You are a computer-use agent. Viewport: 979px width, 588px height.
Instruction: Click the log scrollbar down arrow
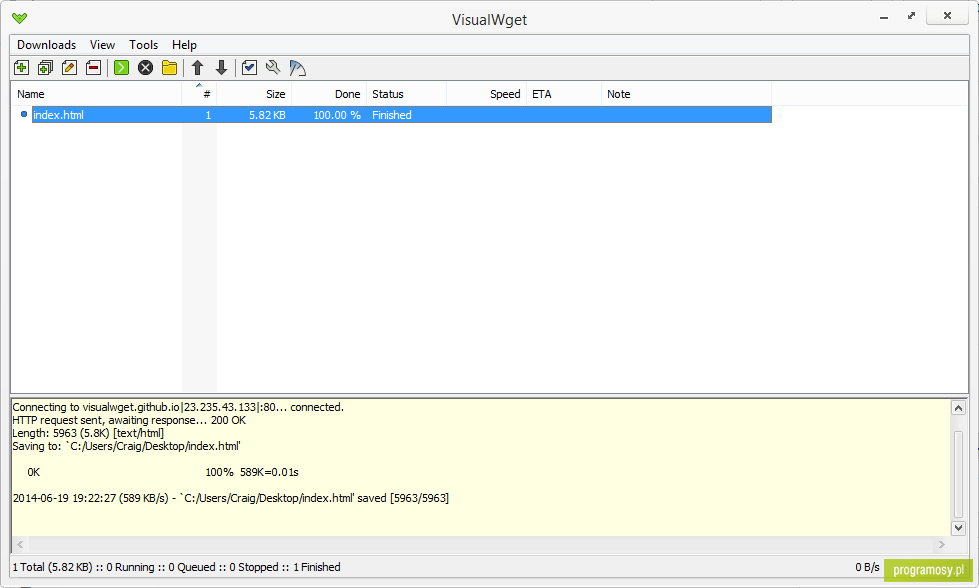(958, 528)
